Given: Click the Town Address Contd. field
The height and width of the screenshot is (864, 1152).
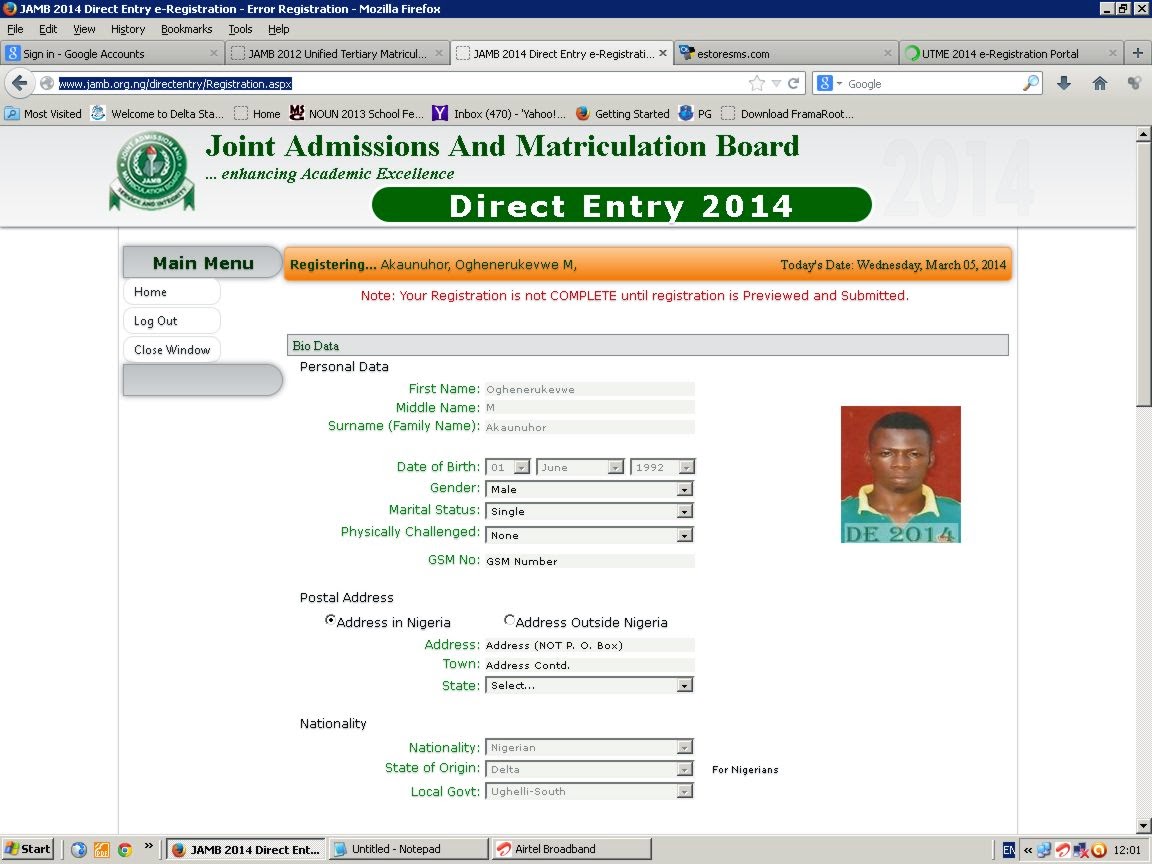Looking at the screenshot, I should coord(589,665).
